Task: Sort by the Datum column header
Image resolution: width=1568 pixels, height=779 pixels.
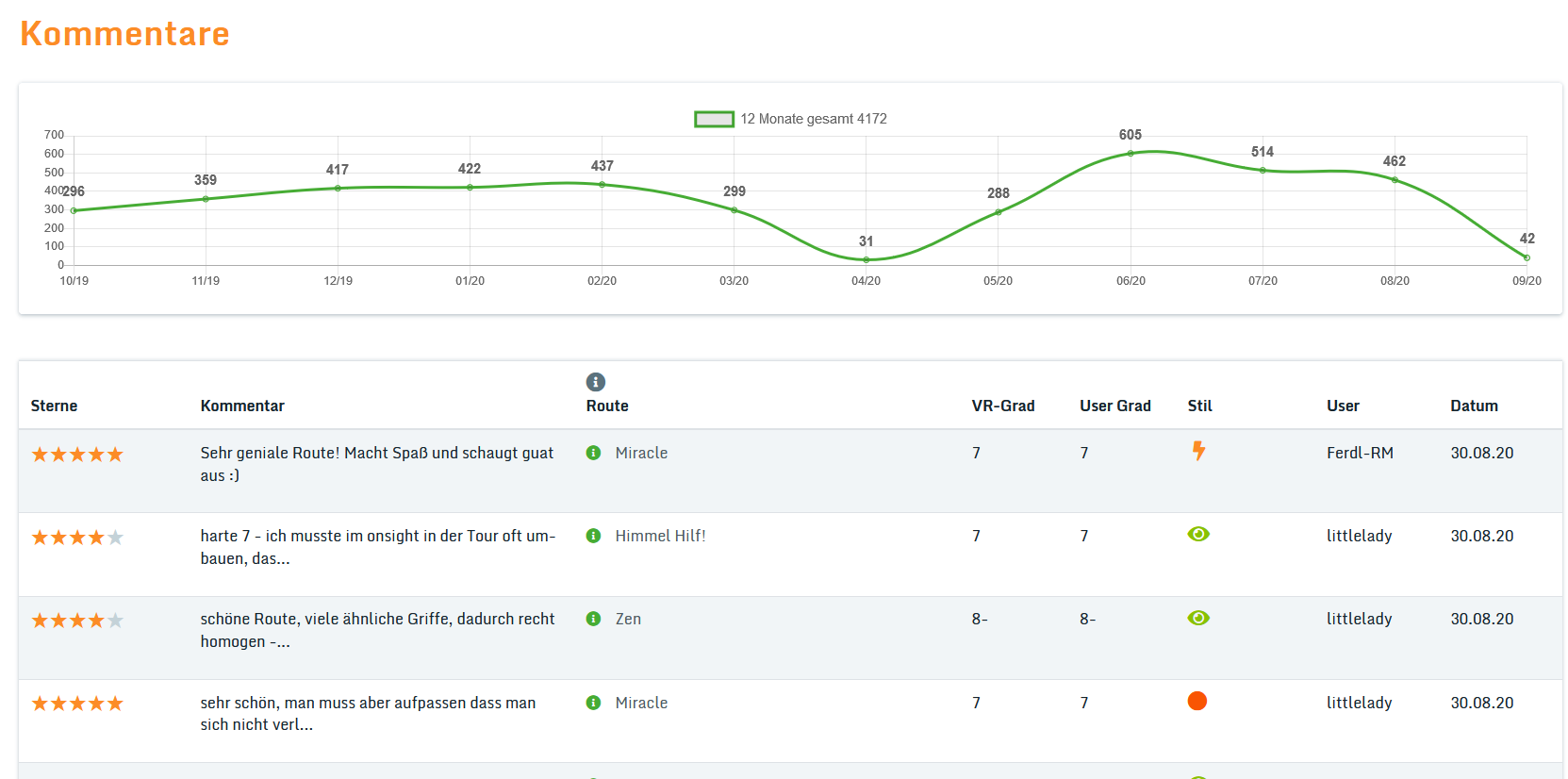Action: 1474,406
